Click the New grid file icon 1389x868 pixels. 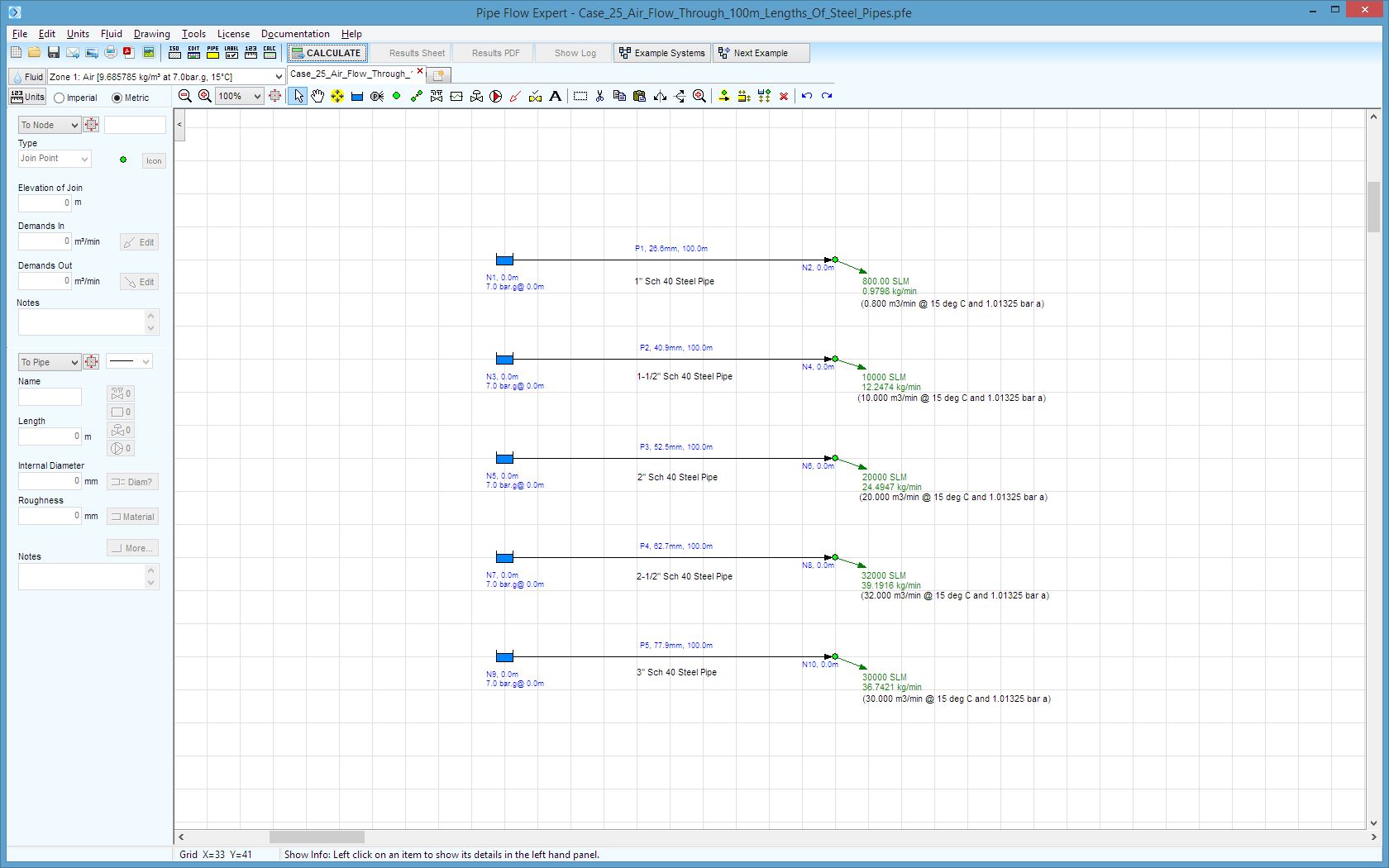pos(16,53)
